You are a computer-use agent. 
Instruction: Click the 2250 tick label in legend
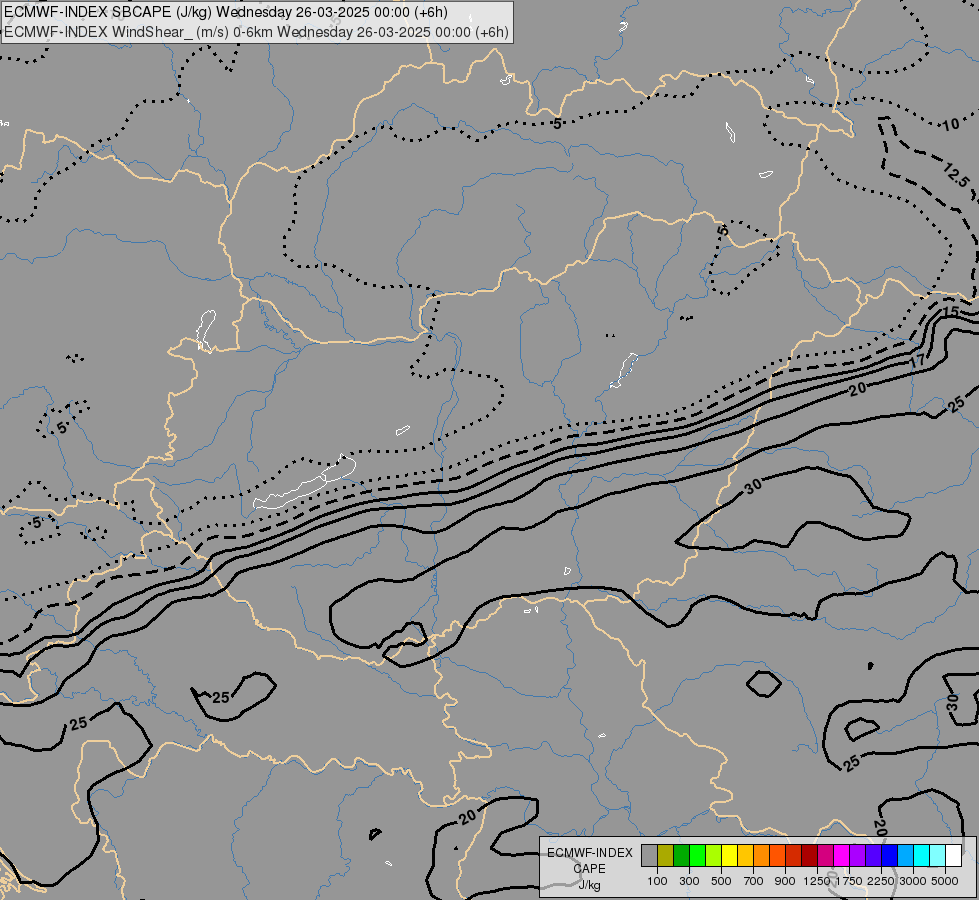881,881
